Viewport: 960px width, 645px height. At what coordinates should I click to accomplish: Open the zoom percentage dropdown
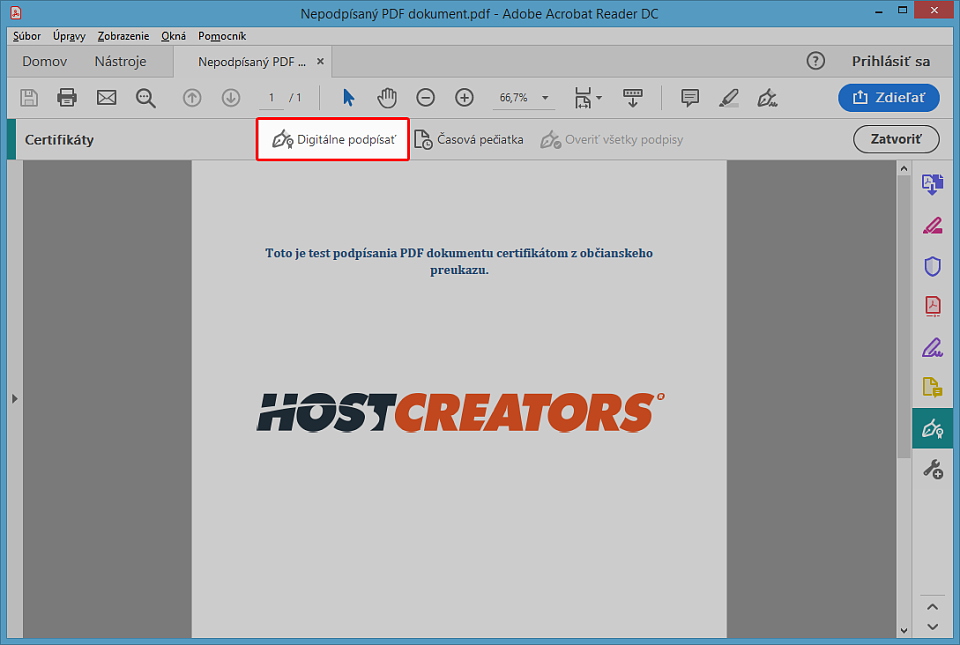click(546, 98)
